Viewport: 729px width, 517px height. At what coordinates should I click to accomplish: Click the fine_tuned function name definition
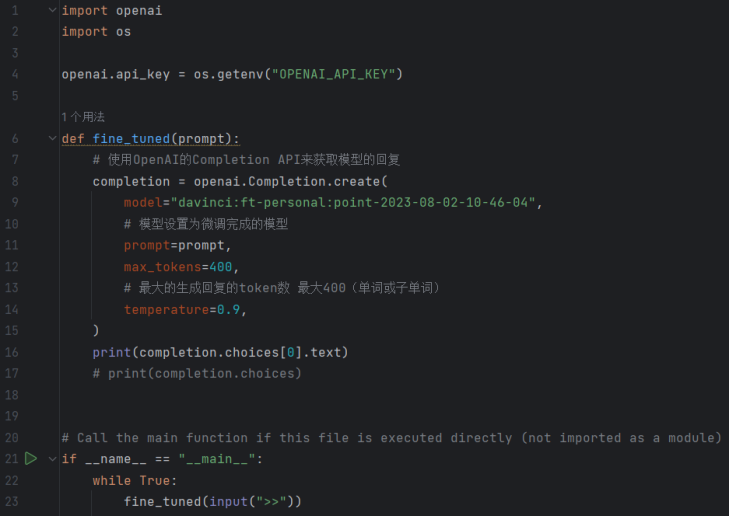[131, 139]
